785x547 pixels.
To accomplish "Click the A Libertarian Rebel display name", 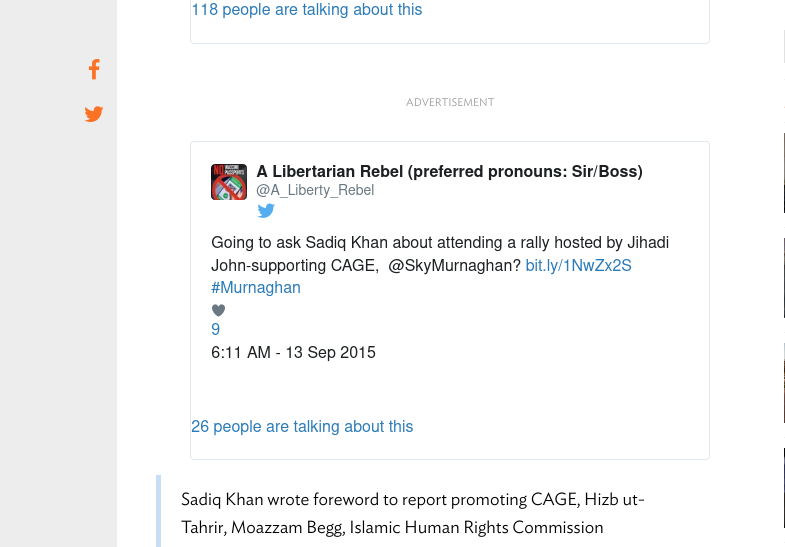I will click(449, 172).
